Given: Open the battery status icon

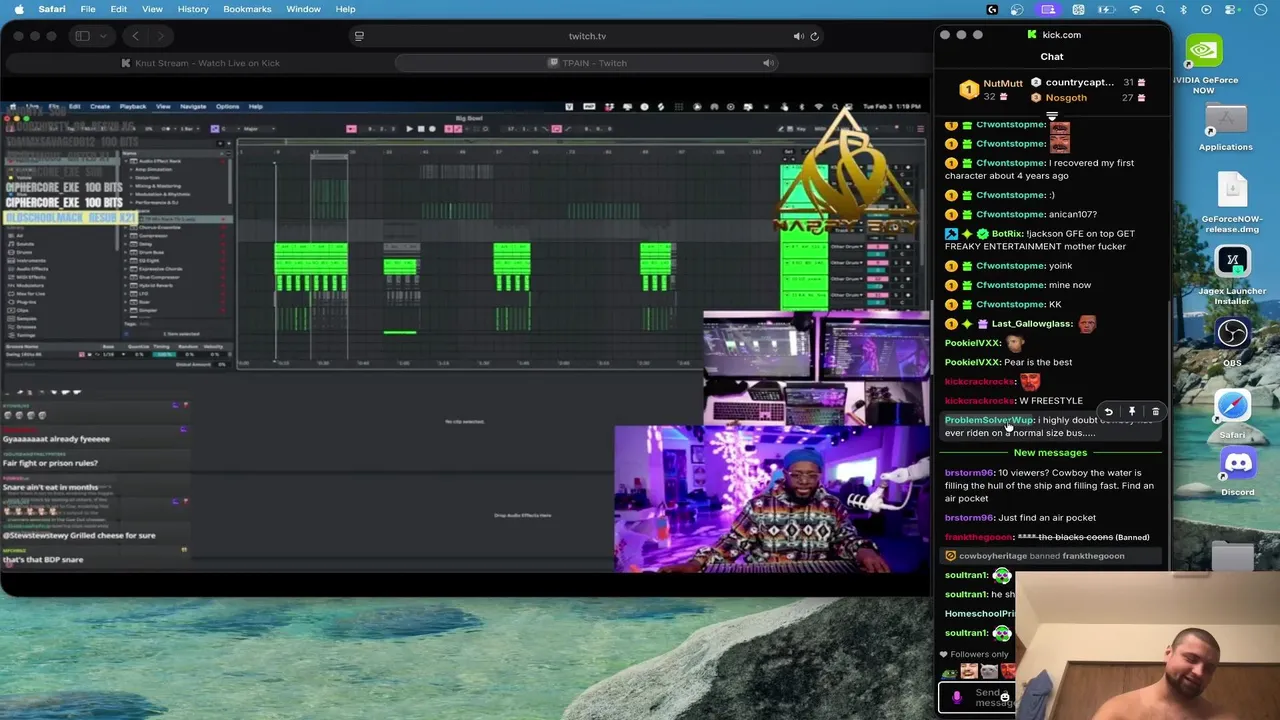Looking at the screenshot, I should pyautogui.click(x=1107, y=9).
